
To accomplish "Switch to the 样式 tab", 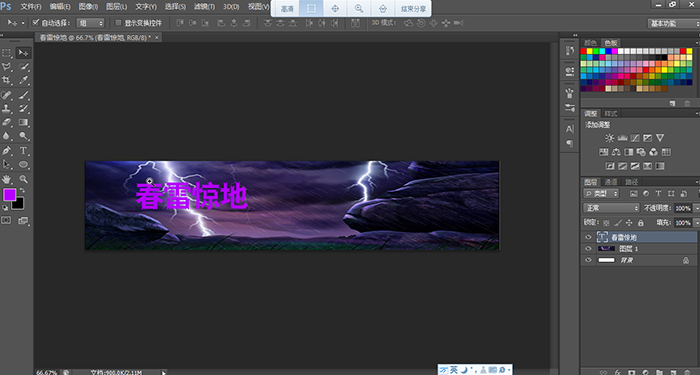I will coord(611,113).
